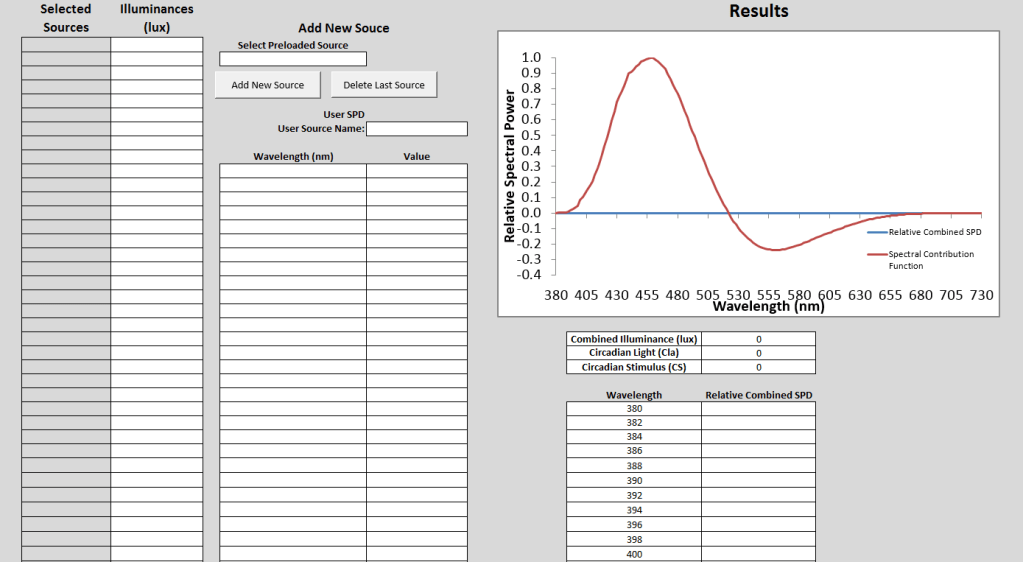The width and height of the screenshot is (1023, 562).
Task: Open the Select Preloaded Source field
Action: (x=293, y=59)
